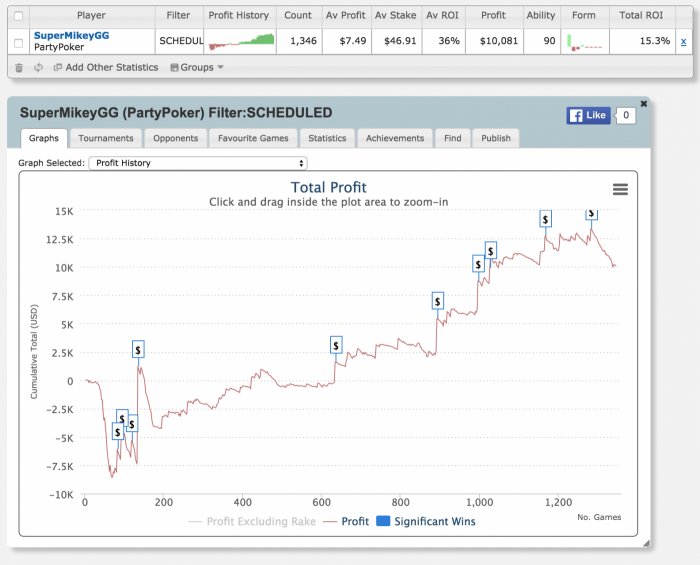This screenshot has width=700, height=565.
Task: Open the Achievements tab
Action: coord(395,138)
